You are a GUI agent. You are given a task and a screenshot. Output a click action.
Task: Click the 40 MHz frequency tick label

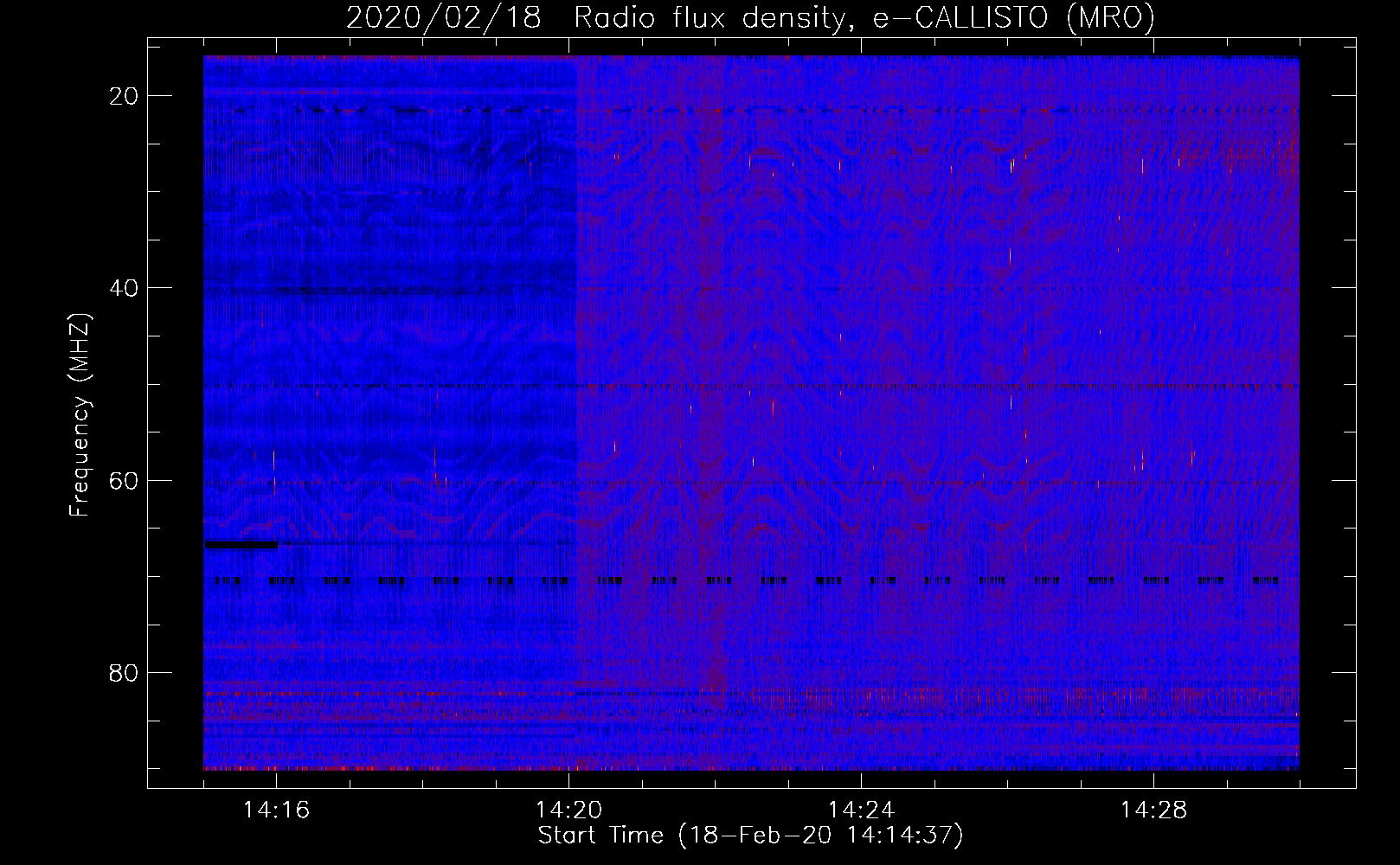tap(124, 288)
